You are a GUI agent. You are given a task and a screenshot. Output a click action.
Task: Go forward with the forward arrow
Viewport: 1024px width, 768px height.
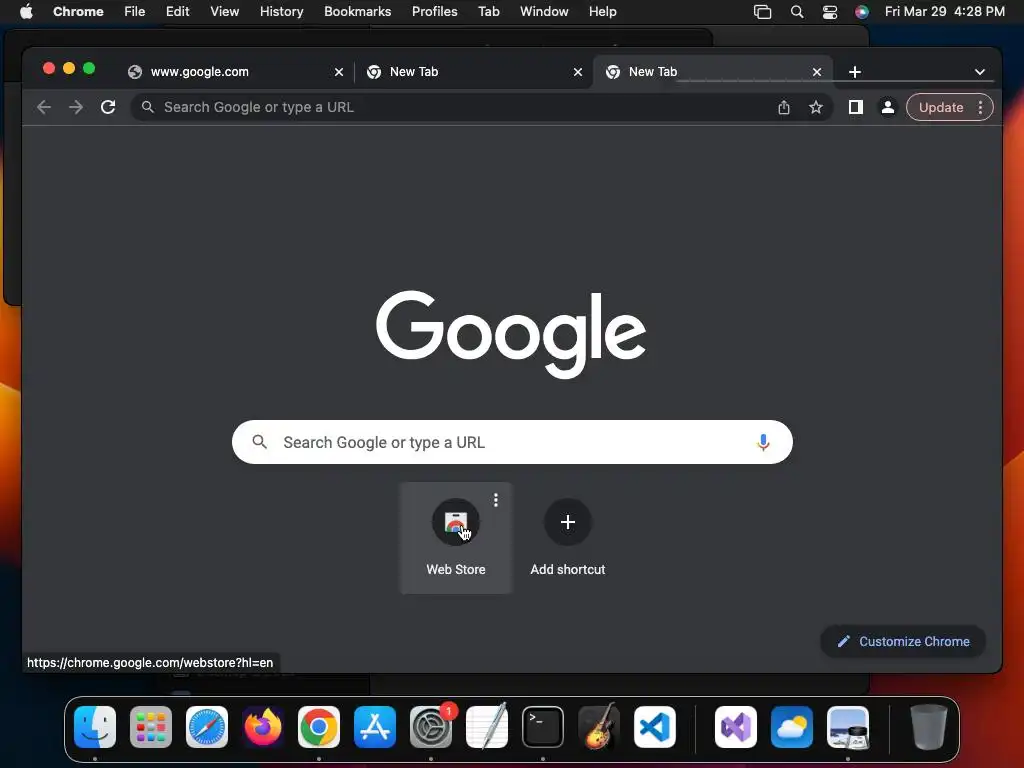click(x=76, y=107)
